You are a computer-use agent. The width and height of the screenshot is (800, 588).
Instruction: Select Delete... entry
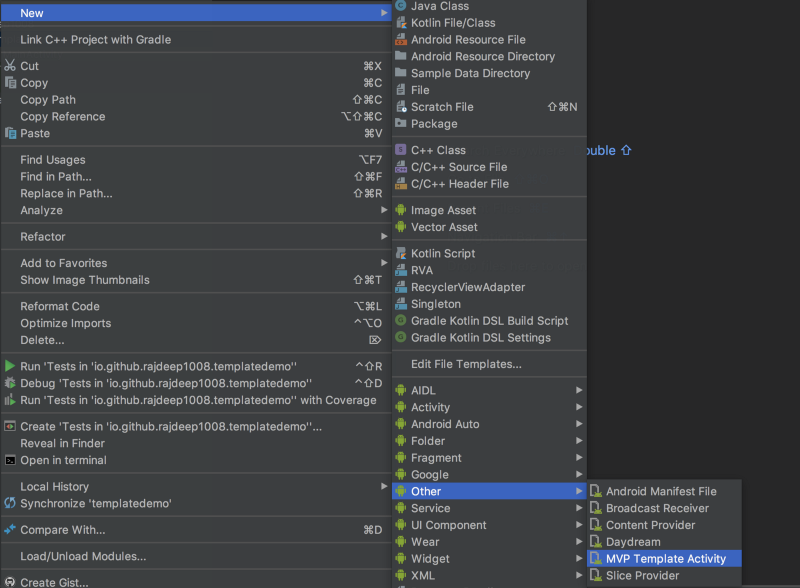pos(196,340)
